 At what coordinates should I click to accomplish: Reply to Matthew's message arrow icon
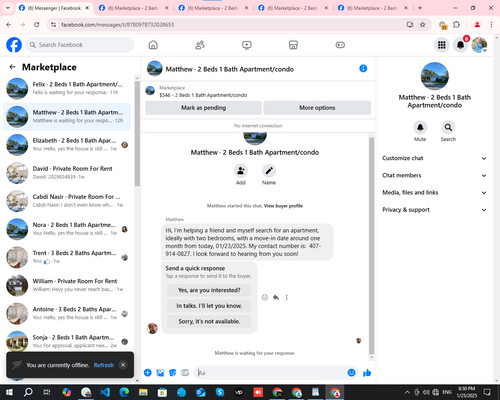276,297
